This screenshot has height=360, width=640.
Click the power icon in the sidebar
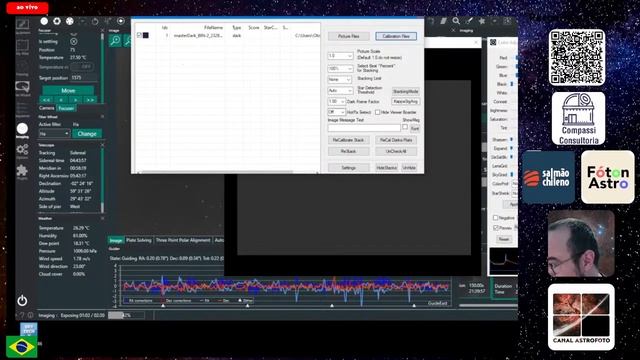click(22, 301)
